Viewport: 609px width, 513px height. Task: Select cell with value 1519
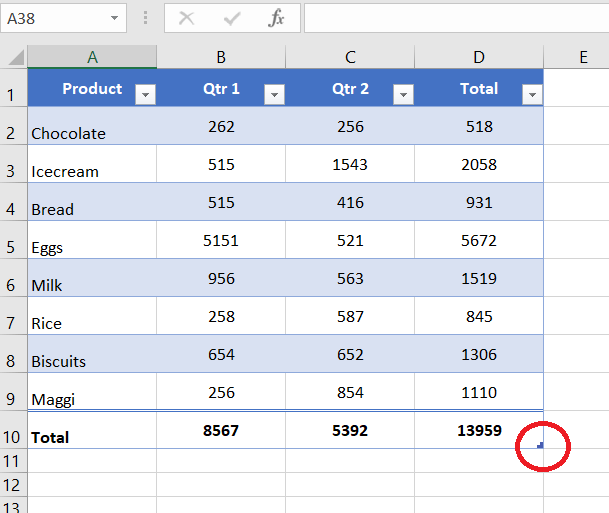(x=479, y=278)
